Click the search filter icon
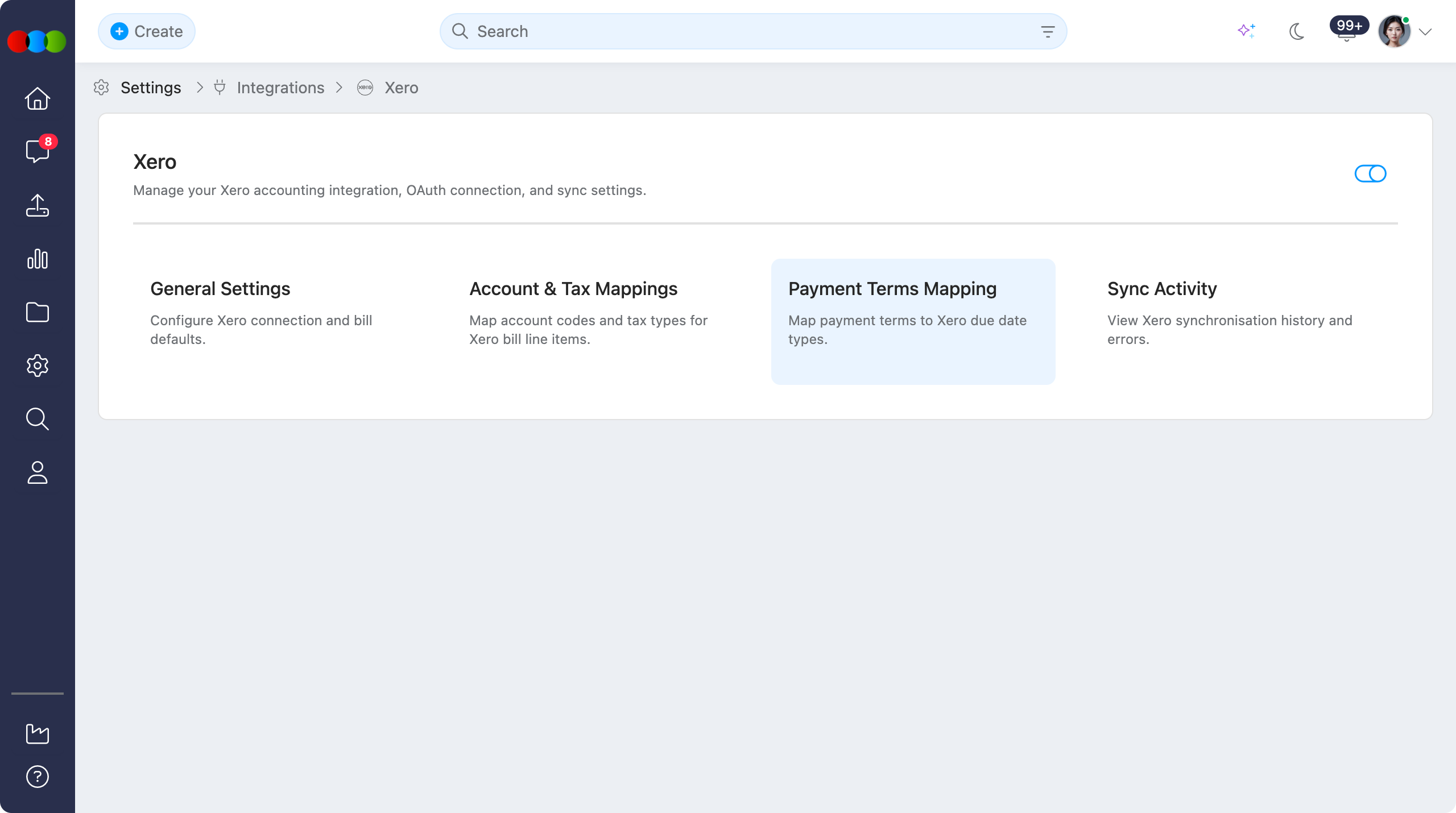Viewport: 1456px width, 813px height. (1048, 31)
